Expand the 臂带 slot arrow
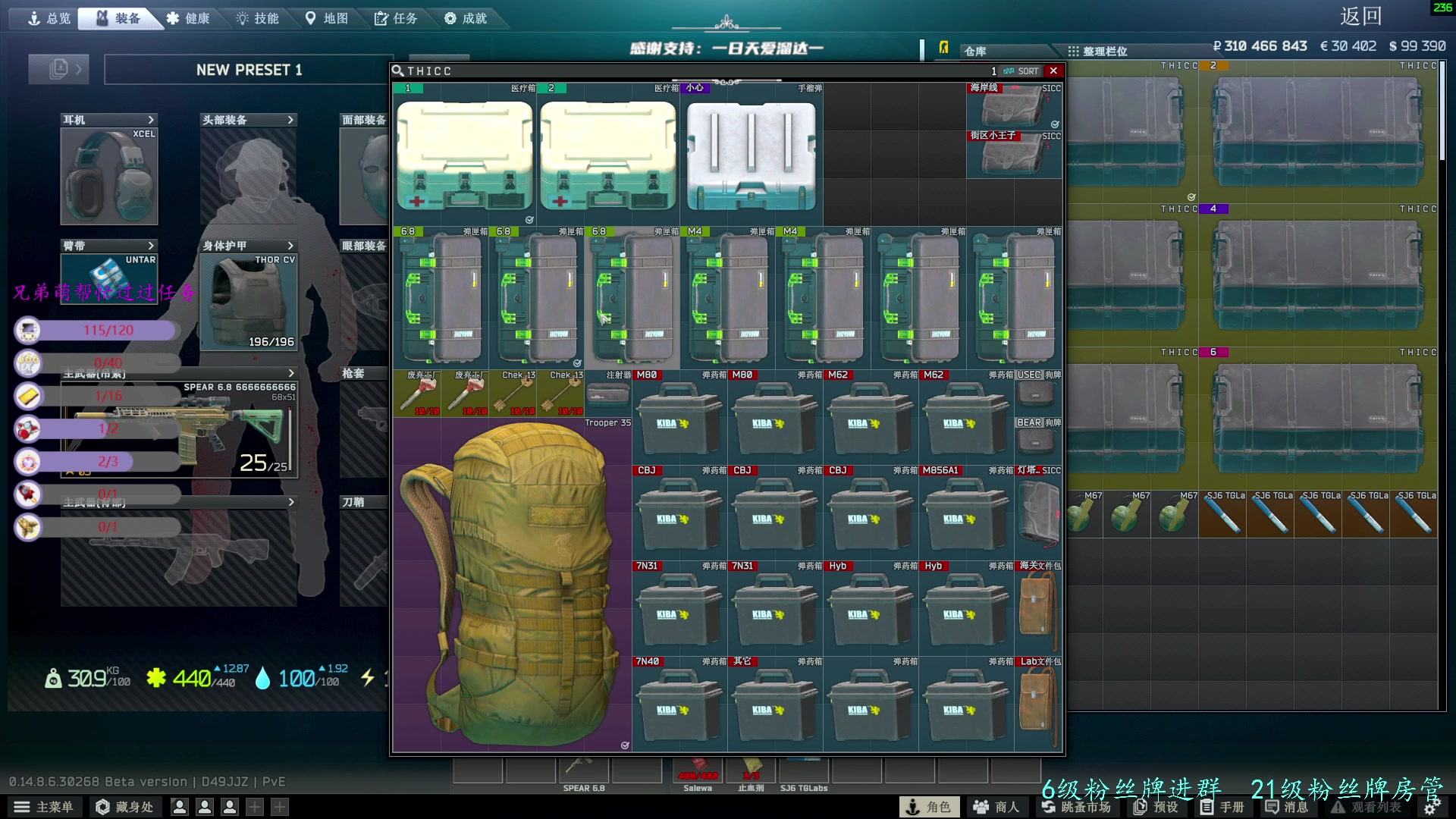 pos(151,246)
